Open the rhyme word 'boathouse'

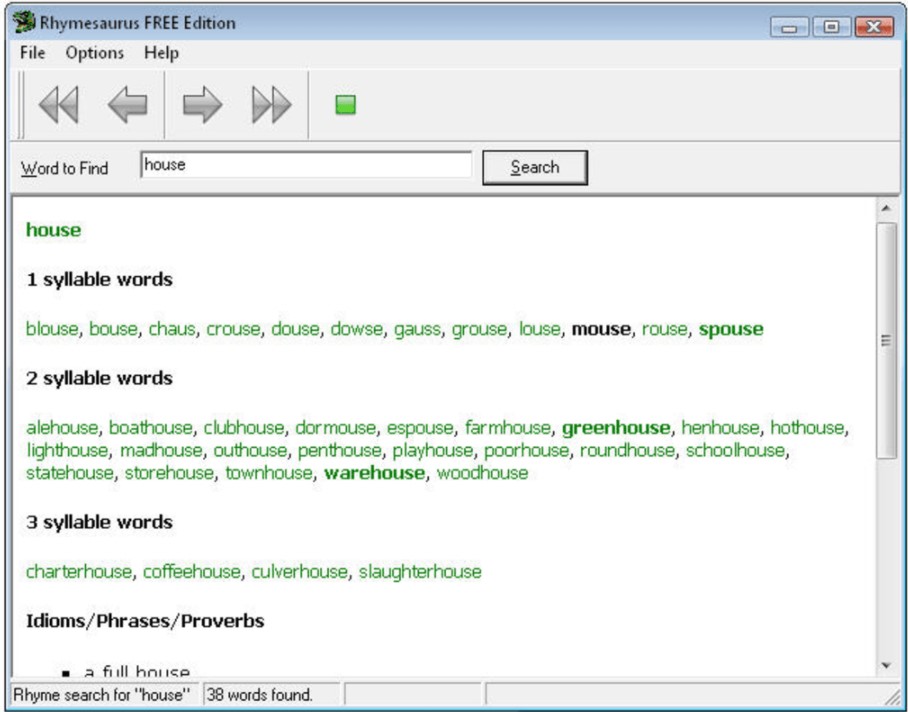pyautogui.click(x=151, y=428)
